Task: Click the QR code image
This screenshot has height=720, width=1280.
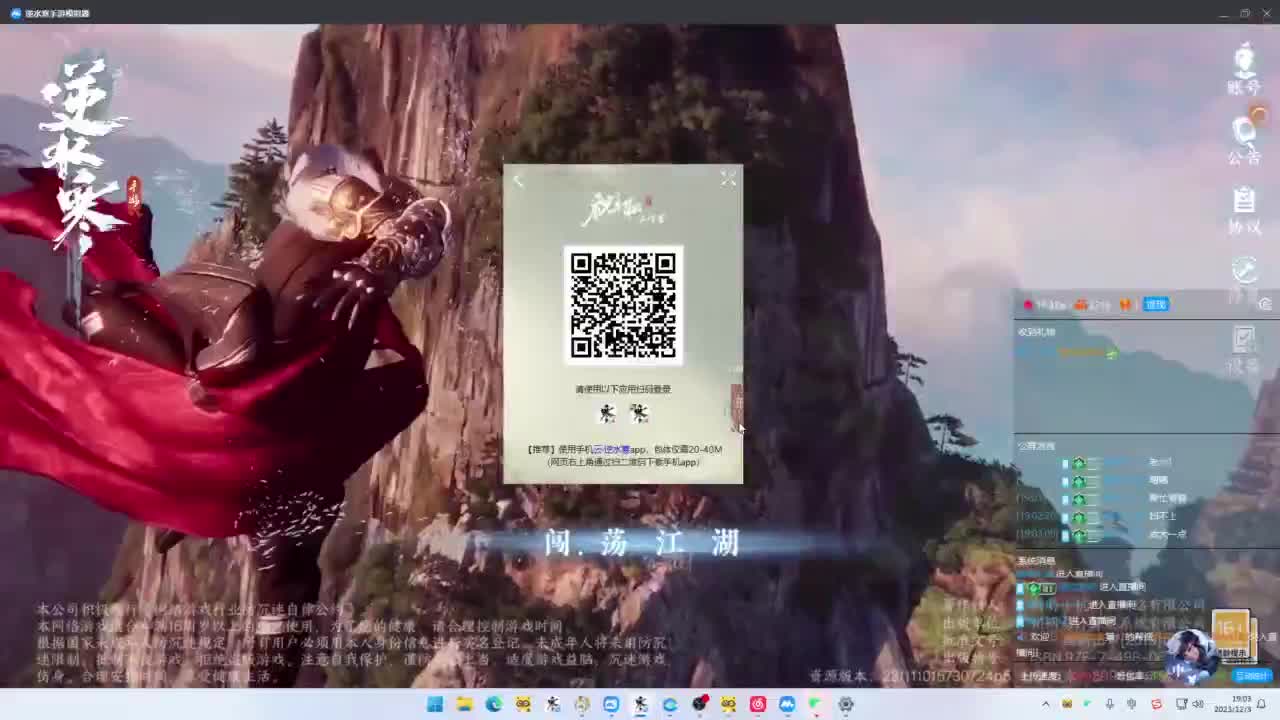Action: [x=623, y=305]
